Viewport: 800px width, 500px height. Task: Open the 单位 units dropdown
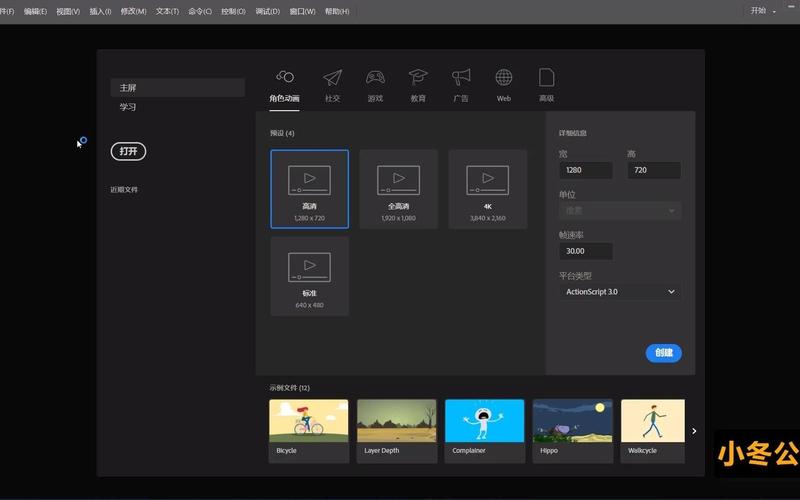[620, 211]
